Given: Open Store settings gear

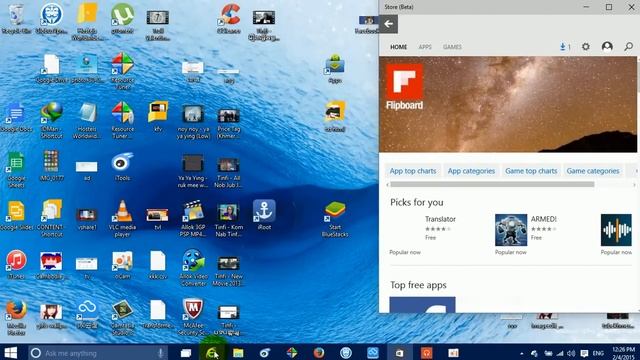Looking at the screenshot, I should tap(586, 47).
